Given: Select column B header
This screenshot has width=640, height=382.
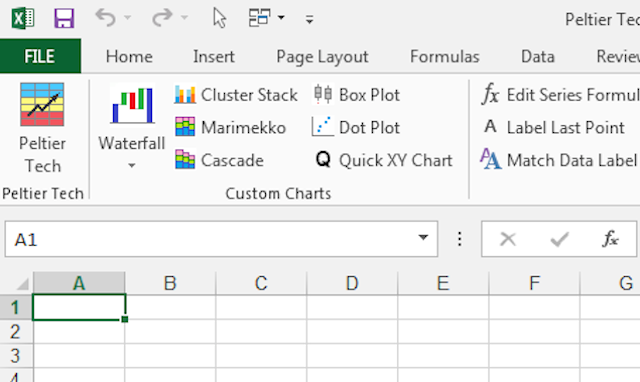Looking at the screenshot, I should (x=170, y=283).
